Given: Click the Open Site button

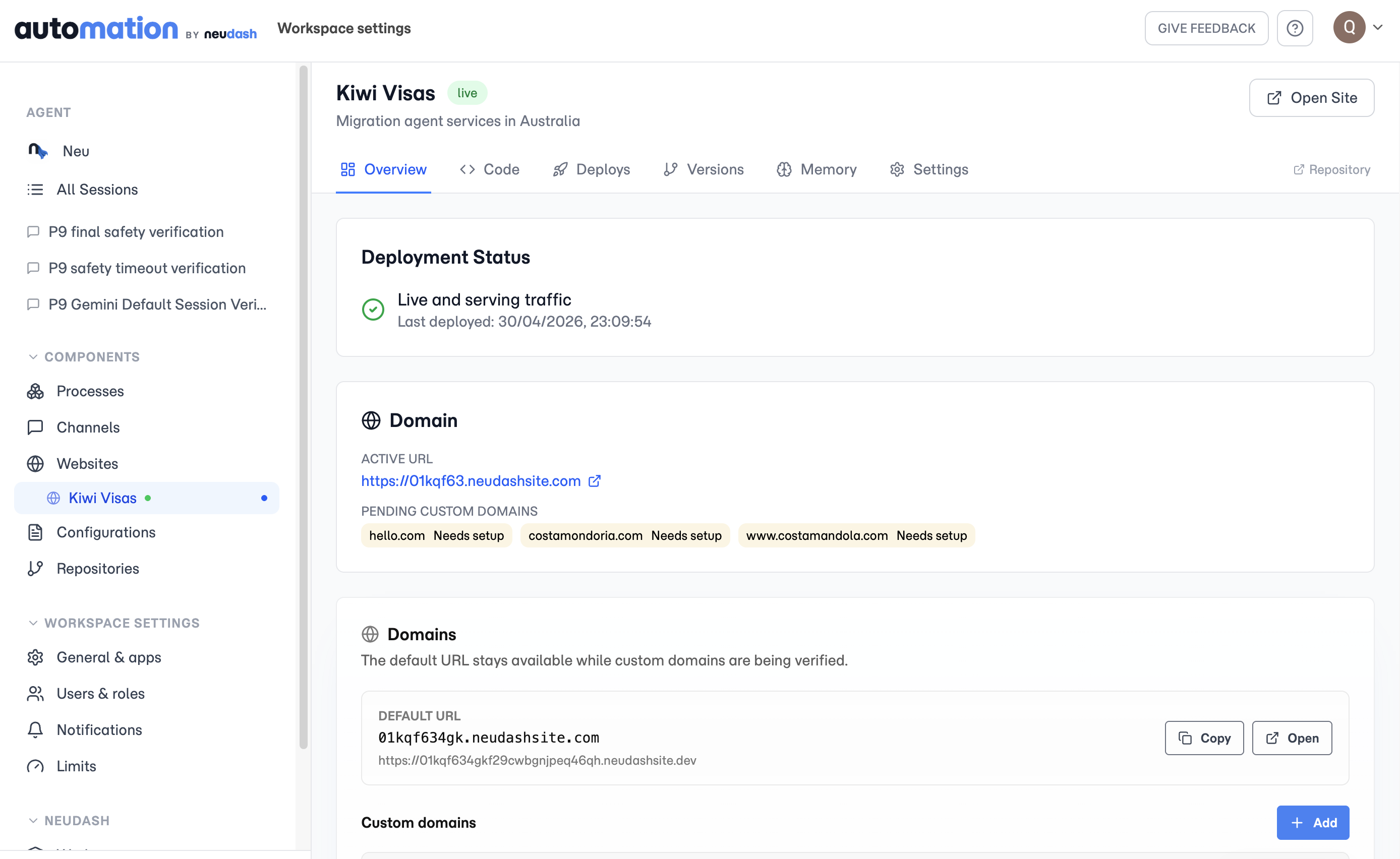Looking at the screenshot, I should point(1311,98).
